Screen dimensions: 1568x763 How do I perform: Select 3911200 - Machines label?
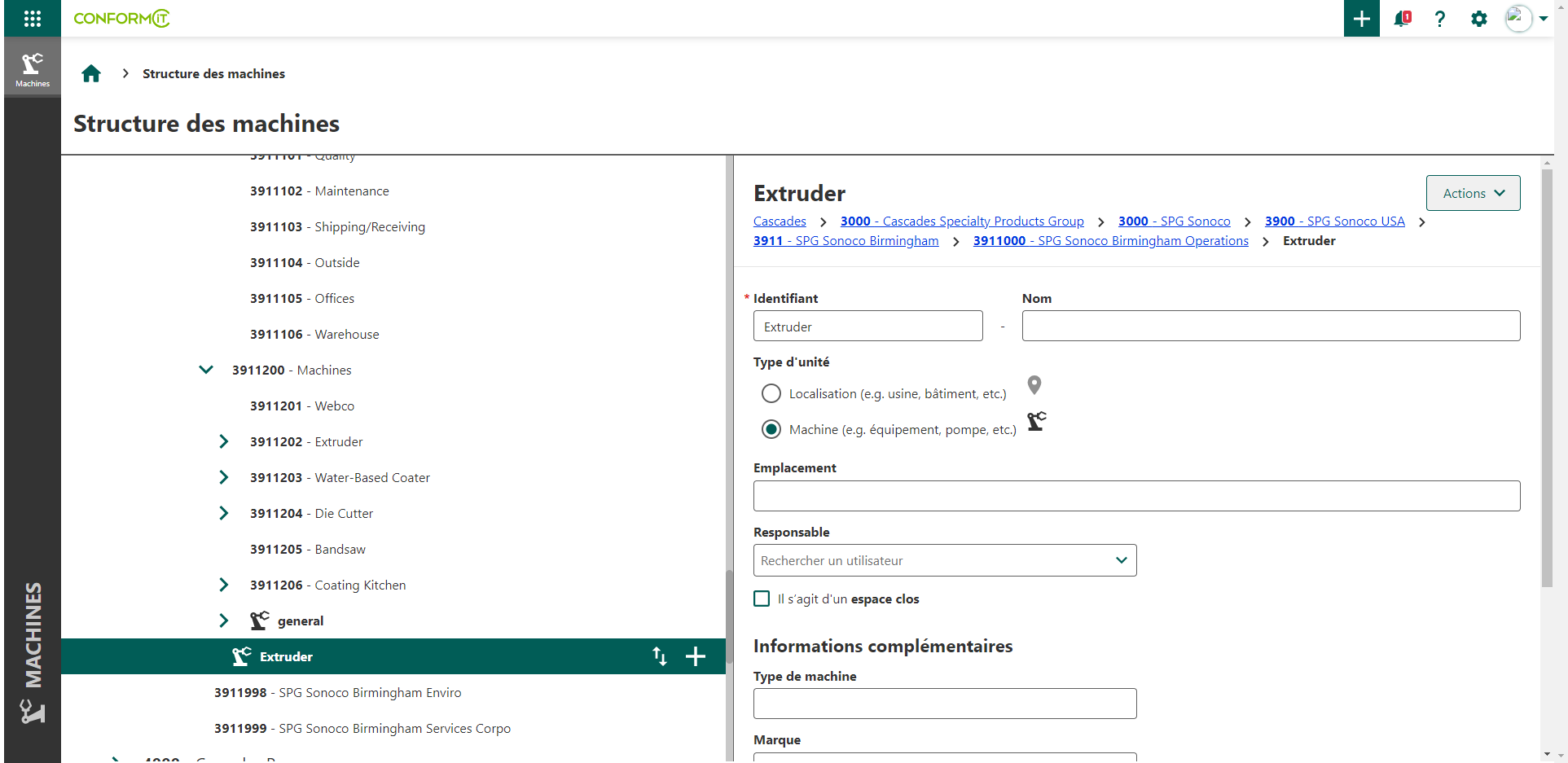292,370
